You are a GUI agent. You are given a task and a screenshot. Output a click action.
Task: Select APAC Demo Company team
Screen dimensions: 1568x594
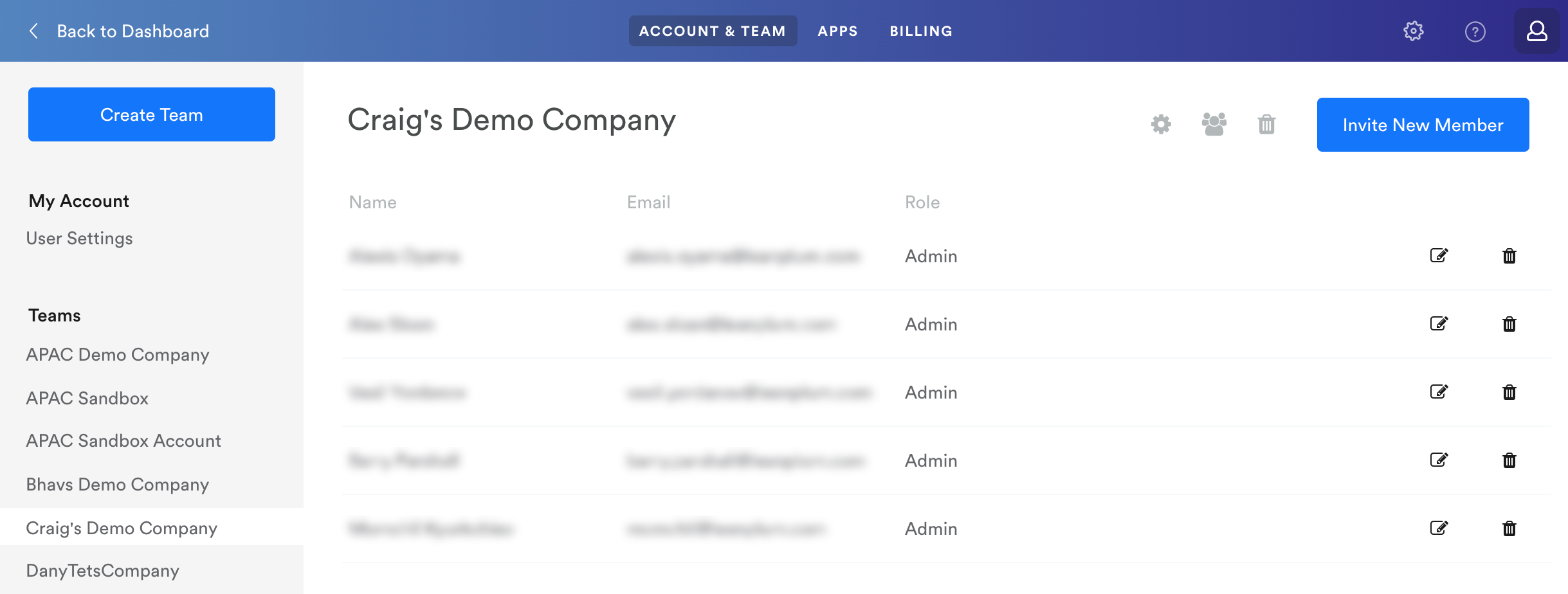118,355
